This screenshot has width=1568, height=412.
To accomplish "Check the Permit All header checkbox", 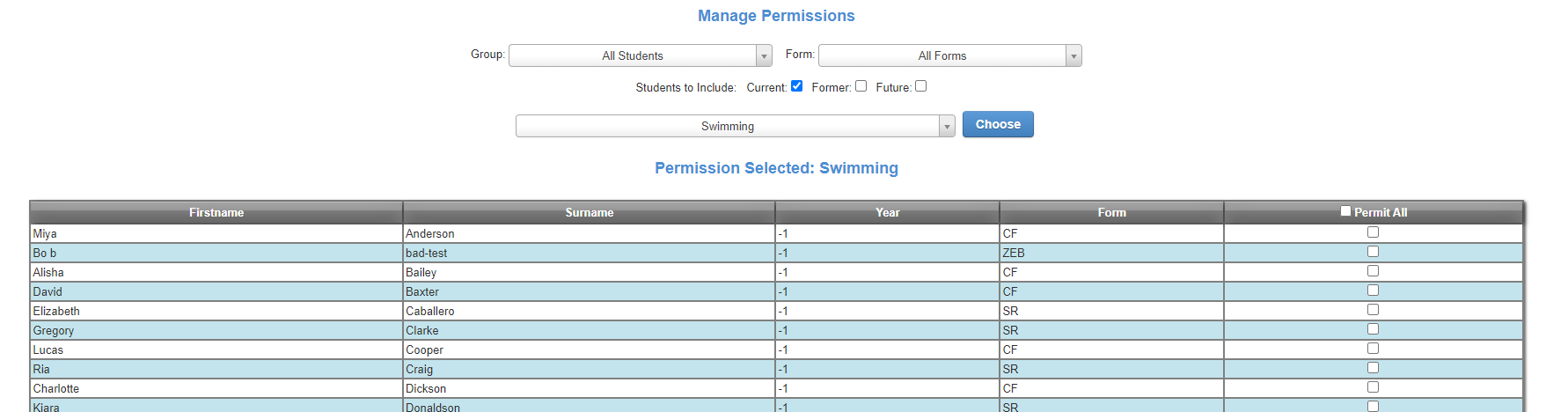I will (x=1345, y=211).
